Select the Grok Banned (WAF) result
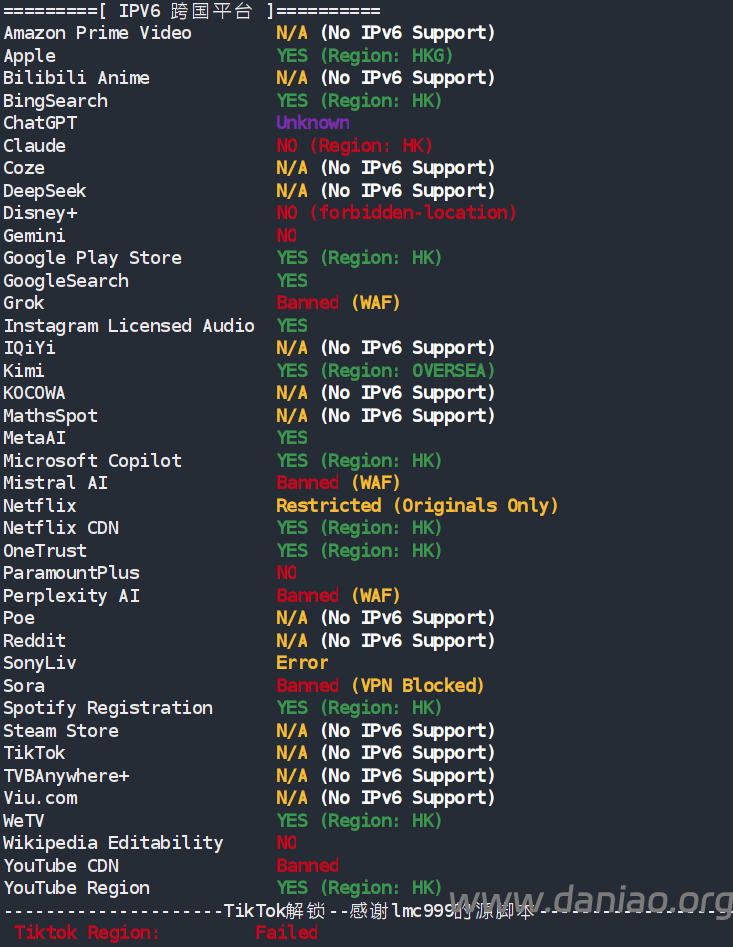 click(x=339, y=303)
